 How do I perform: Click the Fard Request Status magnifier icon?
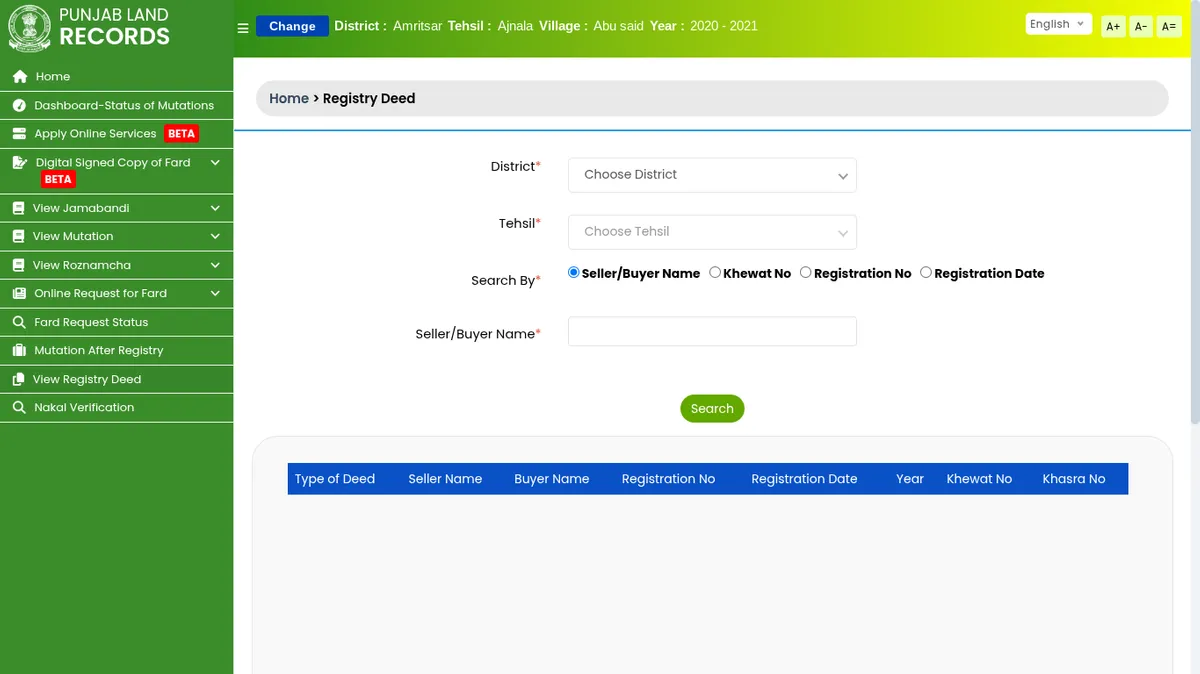tap(19, 323)
